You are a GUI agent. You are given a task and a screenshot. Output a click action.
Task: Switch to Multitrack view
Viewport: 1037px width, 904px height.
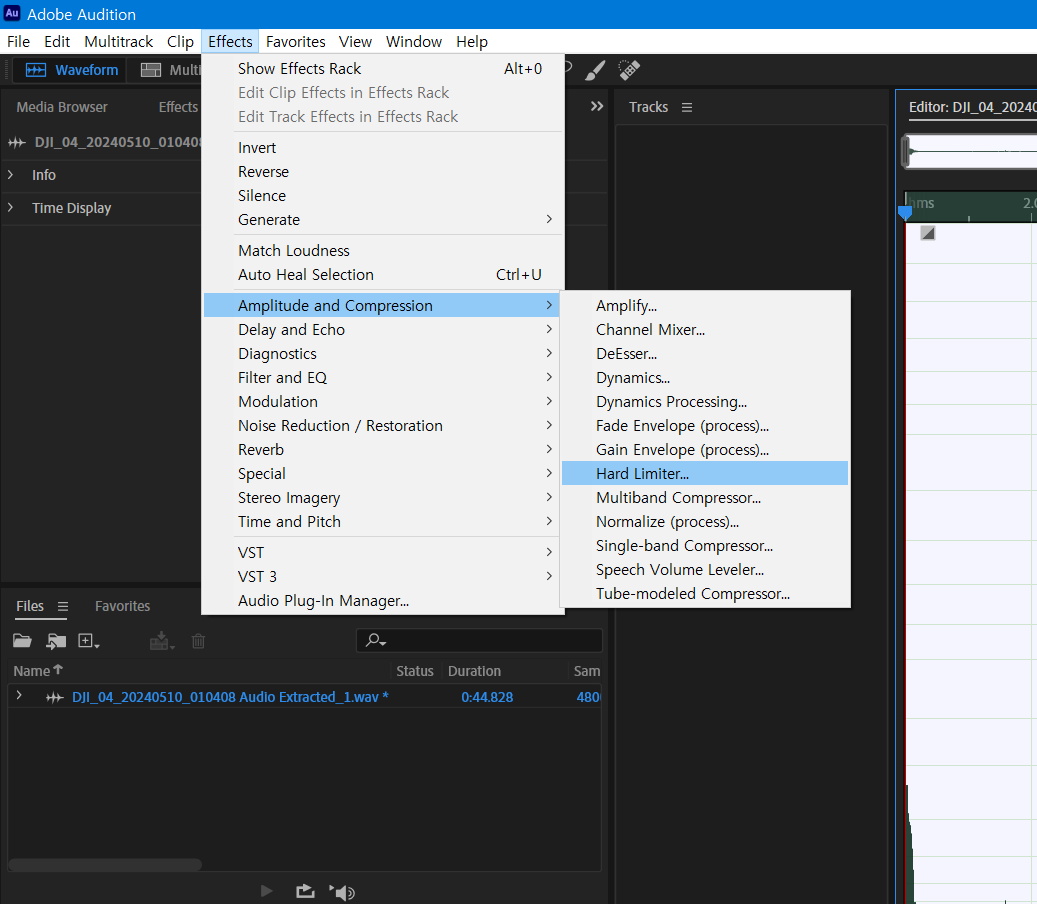point(170,70)
